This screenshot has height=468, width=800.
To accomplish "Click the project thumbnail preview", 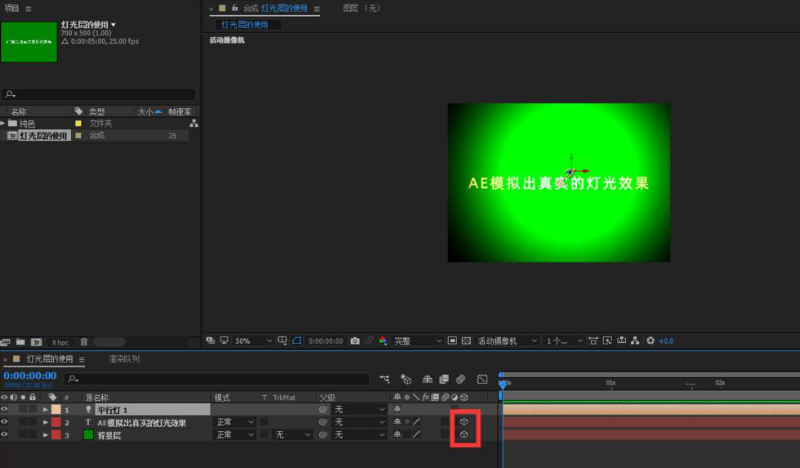I will [x=29, y=42].
